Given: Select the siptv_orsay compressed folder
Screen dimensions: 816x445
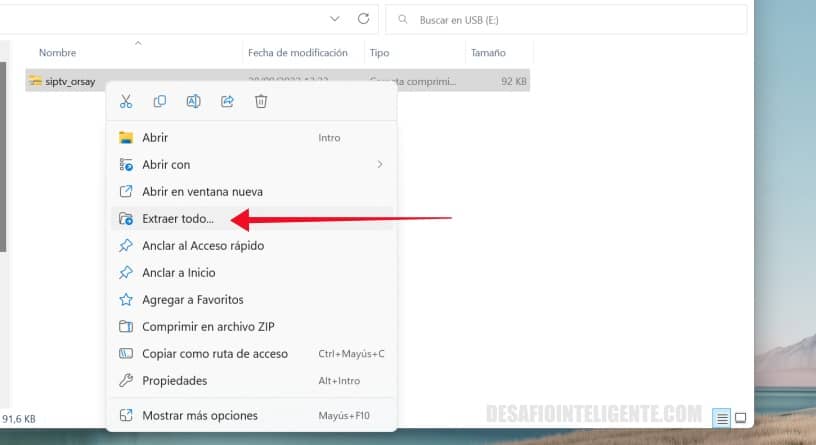Looking at the screenshot, I should (x=70, y=81).
